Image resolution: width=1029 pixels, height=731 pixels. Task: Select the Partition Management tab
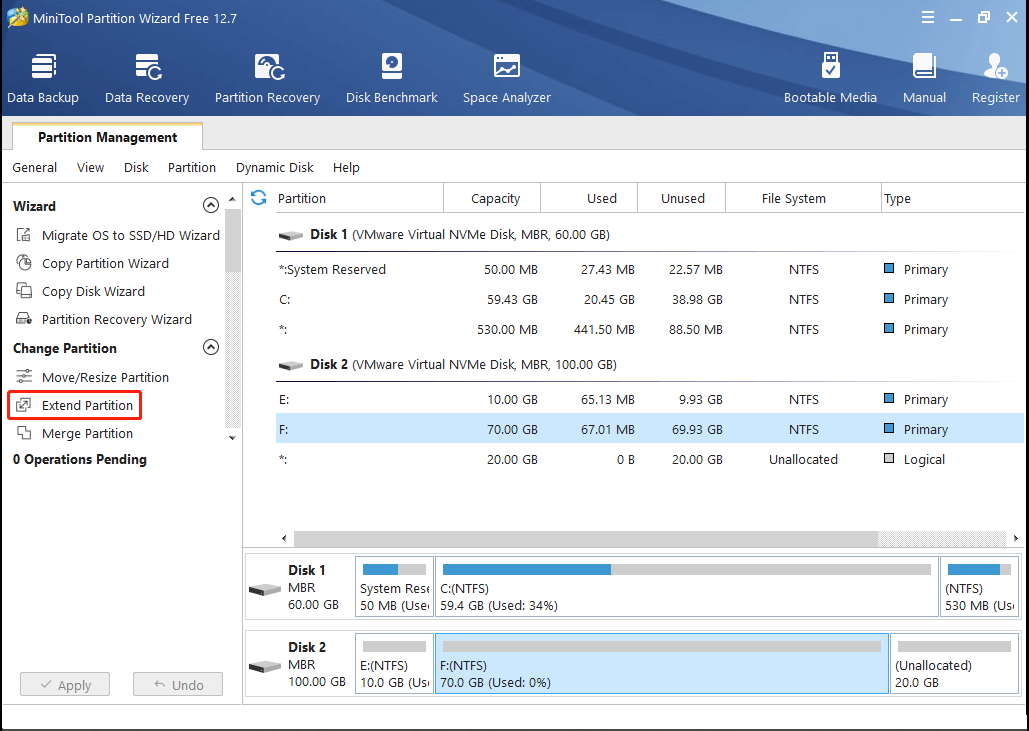(108, 137)
